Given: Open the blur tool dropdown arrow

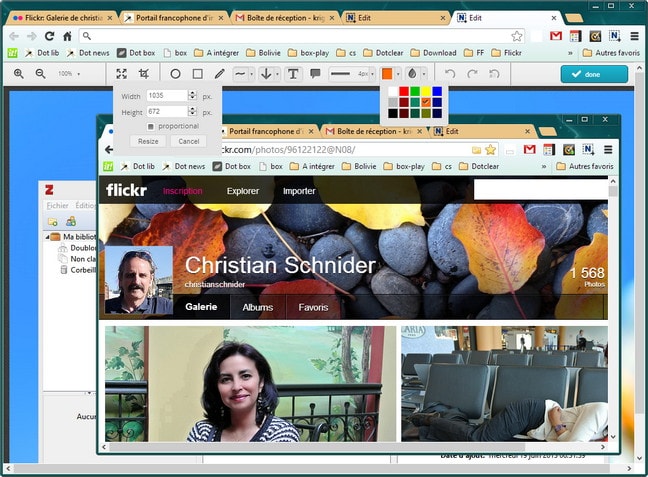Looking at the screenshot, I should tap(424, 74).
